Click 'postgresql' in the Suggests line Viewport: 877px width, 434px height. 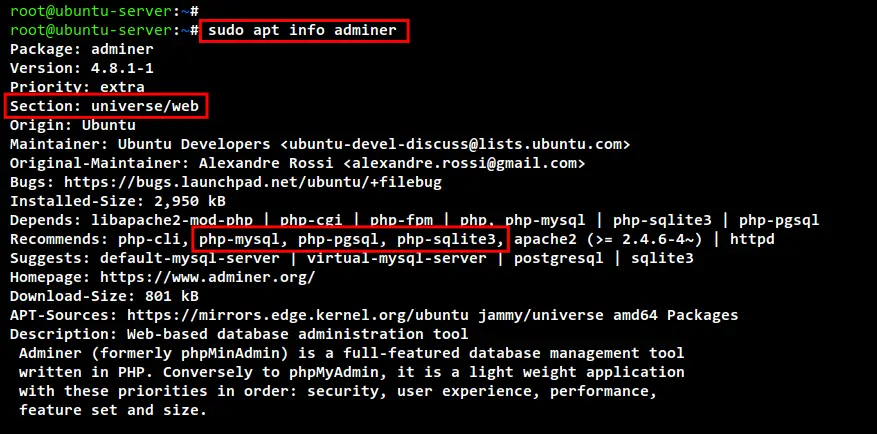click(x=559, y=258)
